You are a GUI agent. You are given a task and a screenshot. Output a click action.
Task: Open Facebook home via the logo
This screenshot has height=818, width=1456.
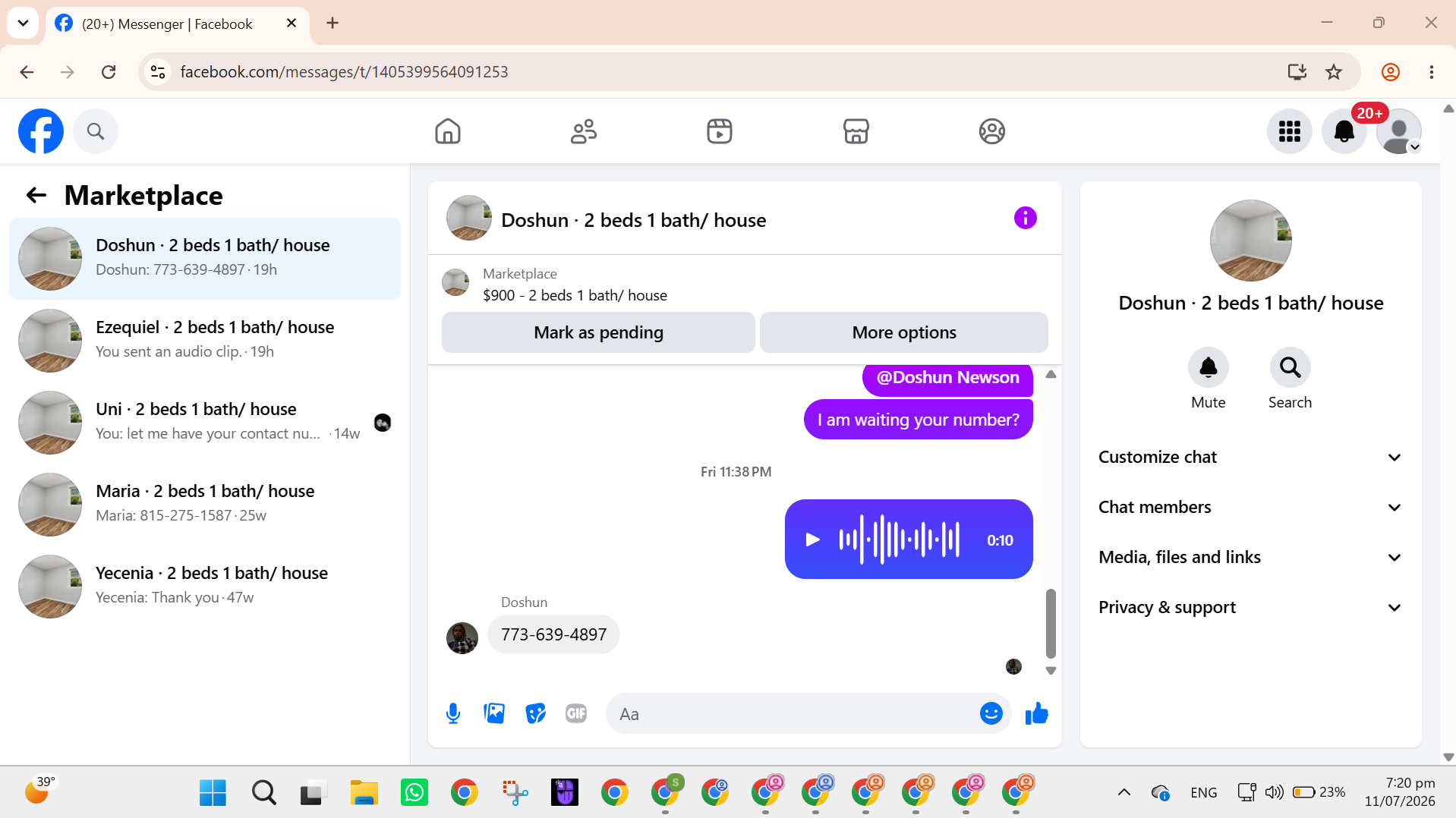point(41,131)
